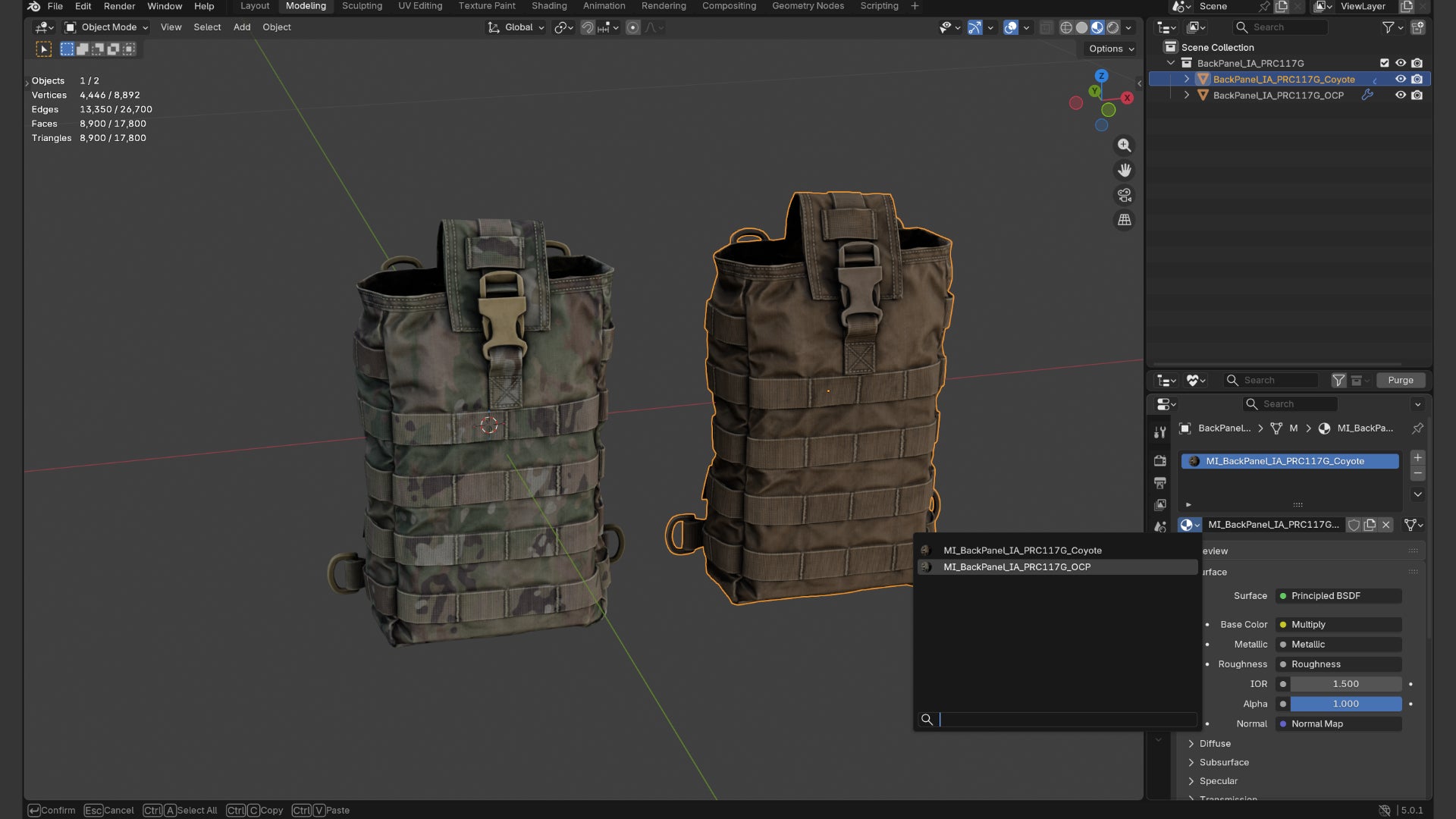Screen dimensions: 1456x819
Task: Click the fake user shield icon
Action: tap(1354, 525)
